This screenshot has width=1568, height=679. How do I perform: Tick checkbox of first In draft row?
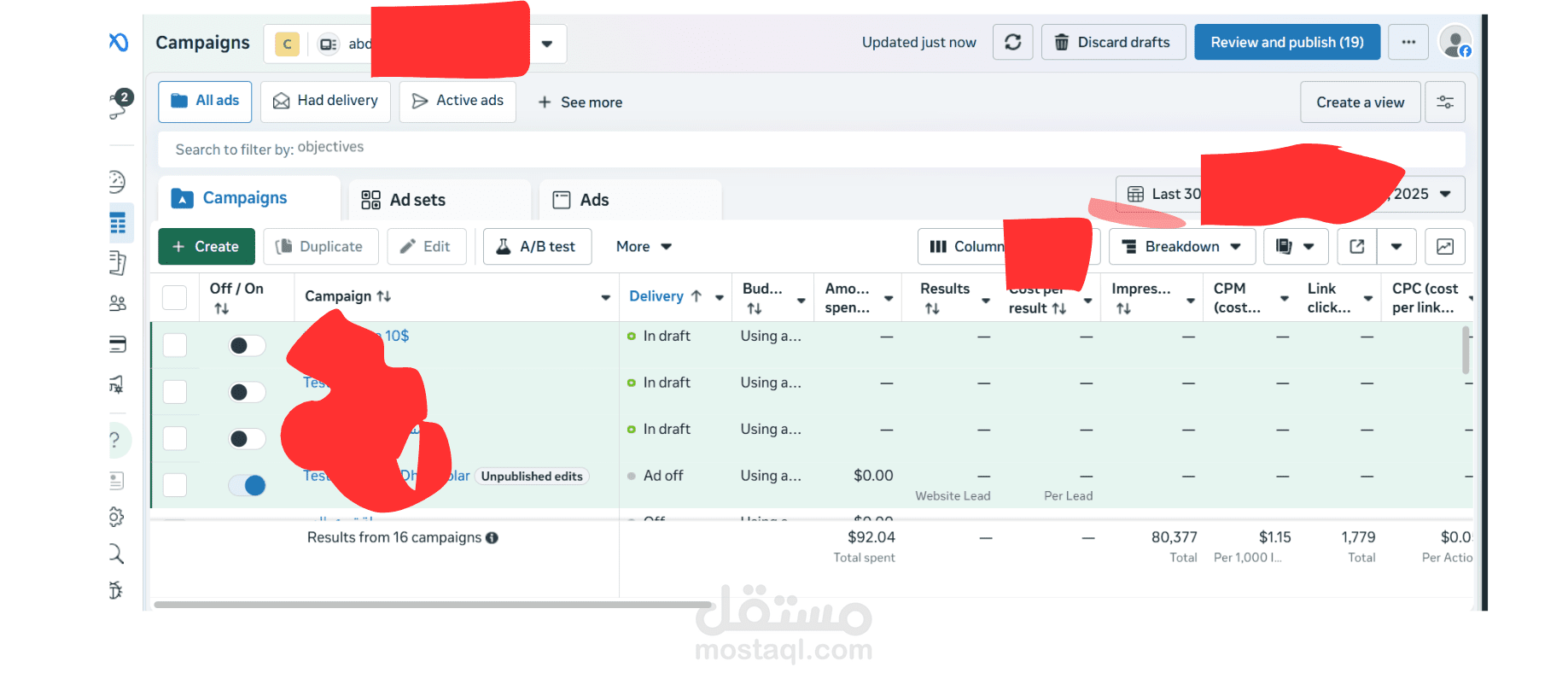pyautogui.click(x=174, y=345)
